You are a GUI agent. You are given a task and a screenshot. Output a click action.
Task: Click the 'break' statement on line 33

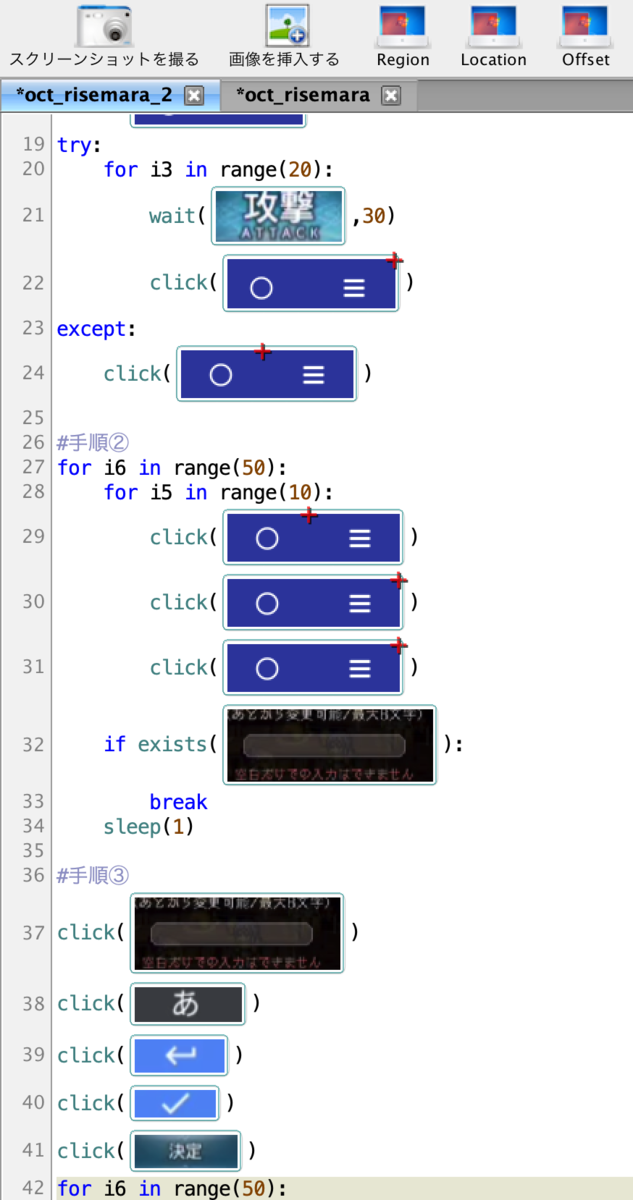[179, 802]
